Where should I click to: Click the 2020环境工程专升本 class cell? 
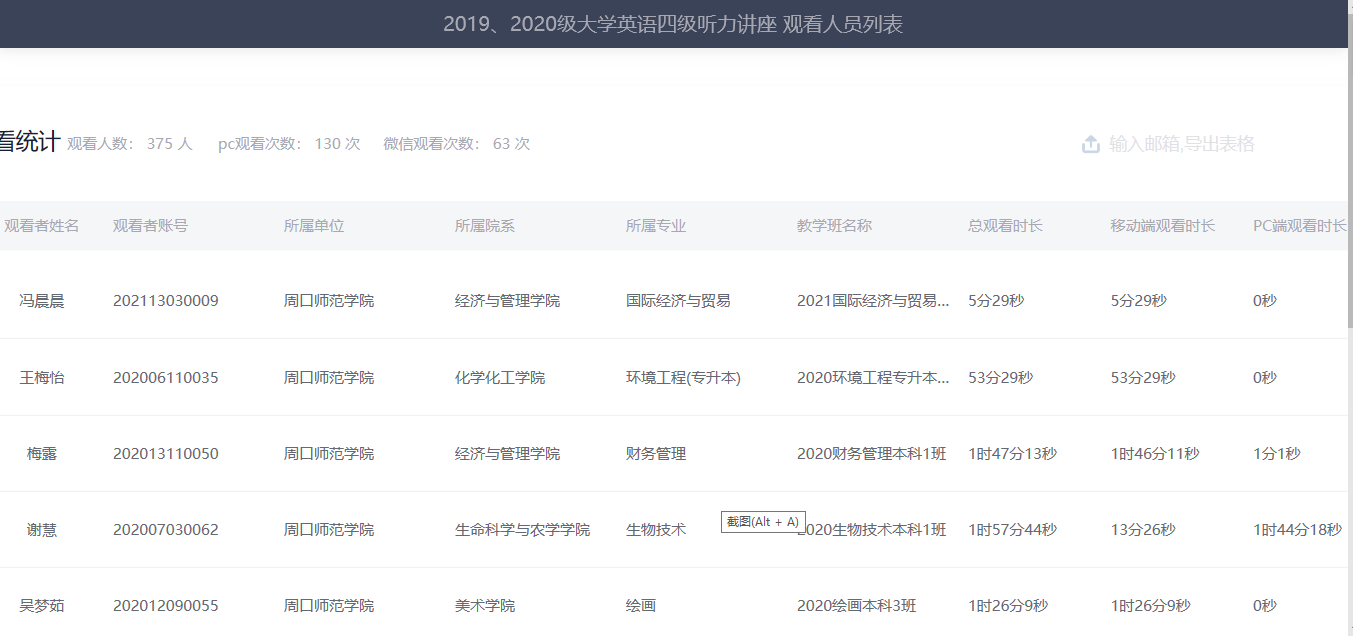click(873, 378)
